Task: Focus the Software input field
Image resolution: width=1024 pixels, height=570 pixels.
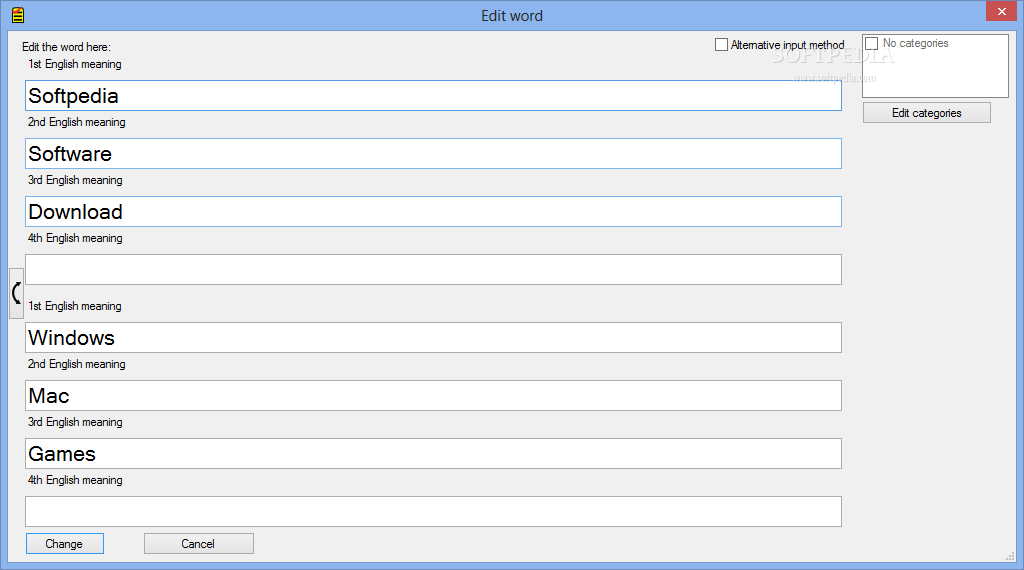Action: [433, 153]
